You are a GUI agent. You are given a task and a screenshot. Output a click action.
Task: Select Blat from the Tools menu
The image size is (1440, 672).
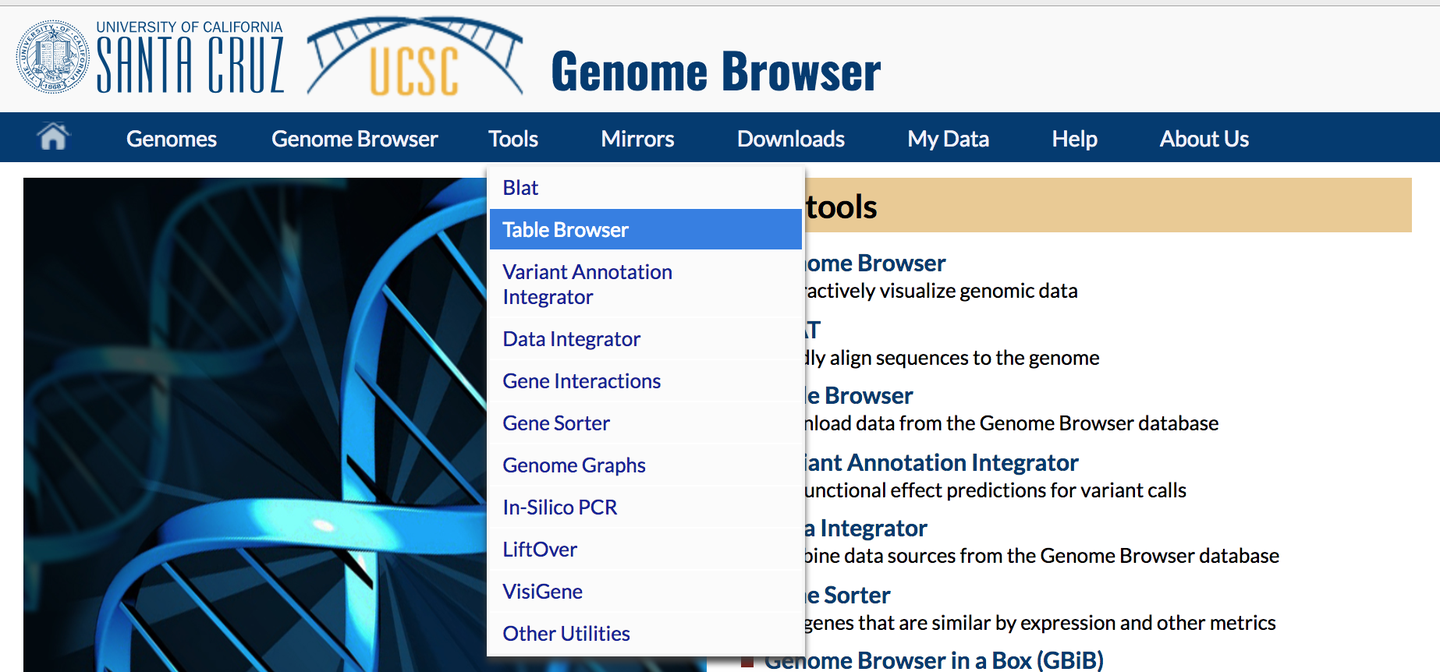pyautogui.click(x=520, y=188)
